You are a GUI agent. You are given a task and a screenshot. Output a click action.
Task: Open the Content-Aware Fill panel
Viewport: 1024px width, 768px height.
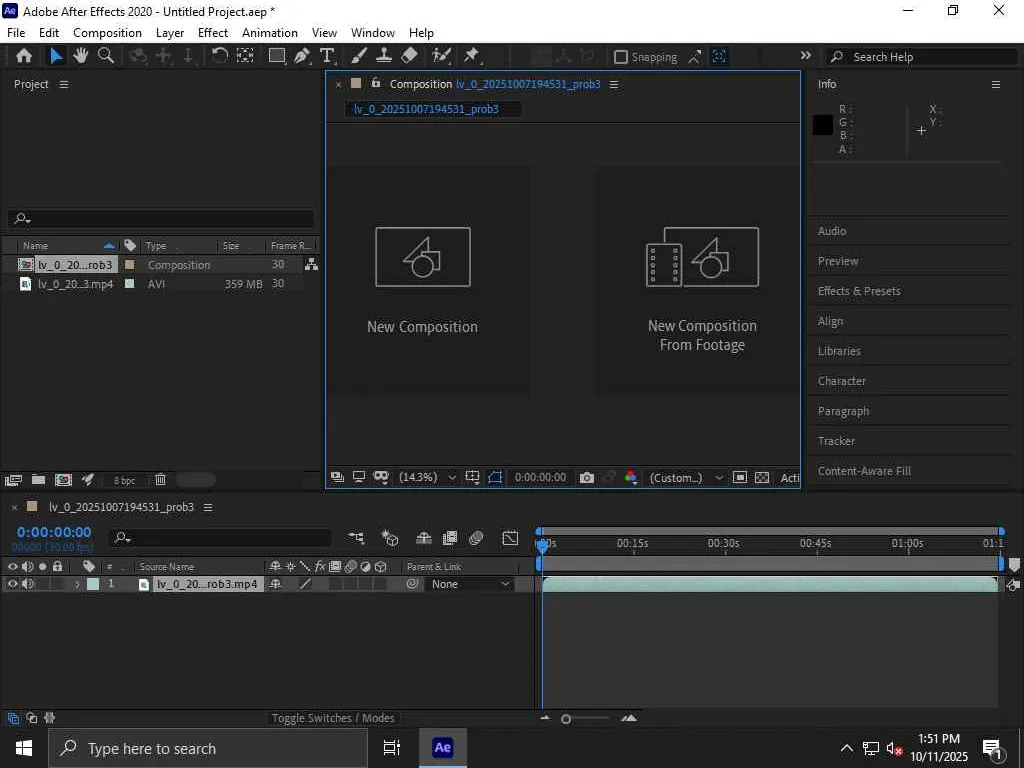pyautogui.click(x=864, y=471)
